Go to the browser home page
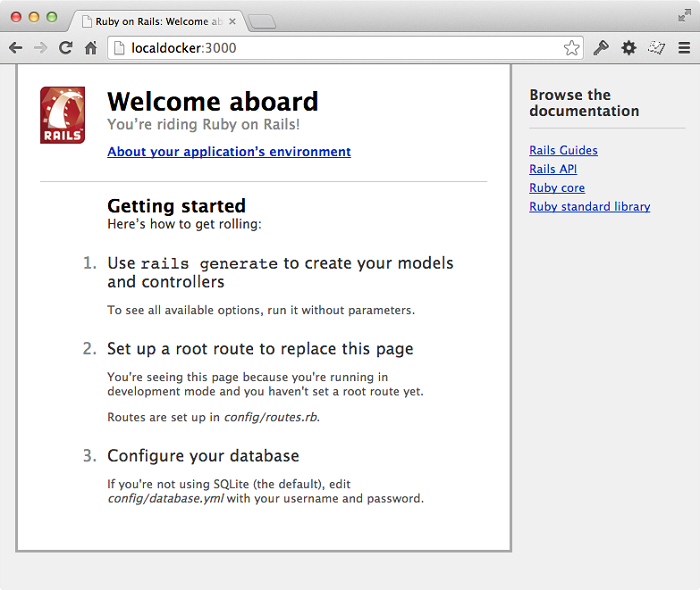The height and width of the screenshot is (590, 700). point(90,47)
